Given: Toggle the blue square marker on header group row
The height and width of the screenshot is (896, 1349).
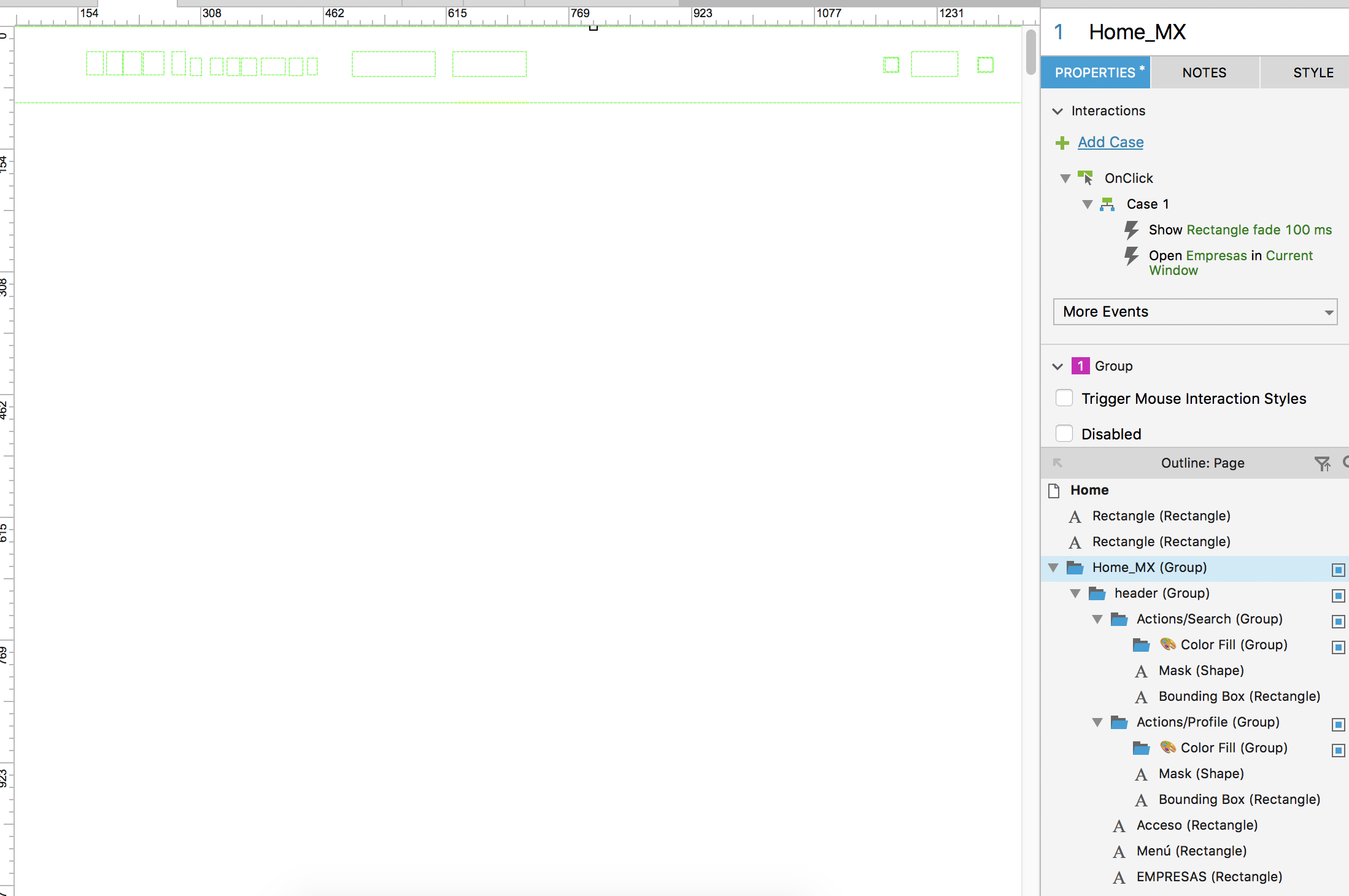Looking at the screenshot, I should point(1338,595).
